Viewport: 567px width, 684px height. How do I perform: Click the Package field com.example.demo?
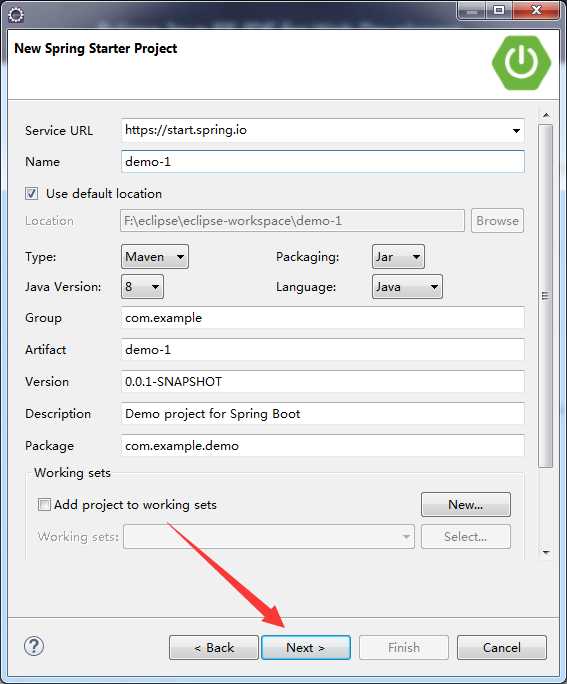point(323,445)
